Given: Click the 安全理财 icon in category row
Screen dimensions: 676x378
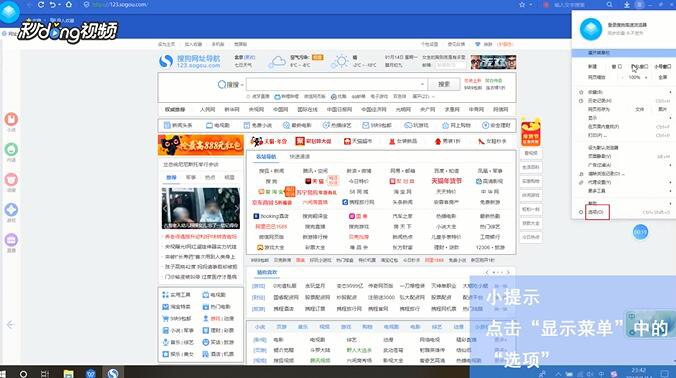Looking at the screenshot, I should pyautogui.click(x=485, y=125).
